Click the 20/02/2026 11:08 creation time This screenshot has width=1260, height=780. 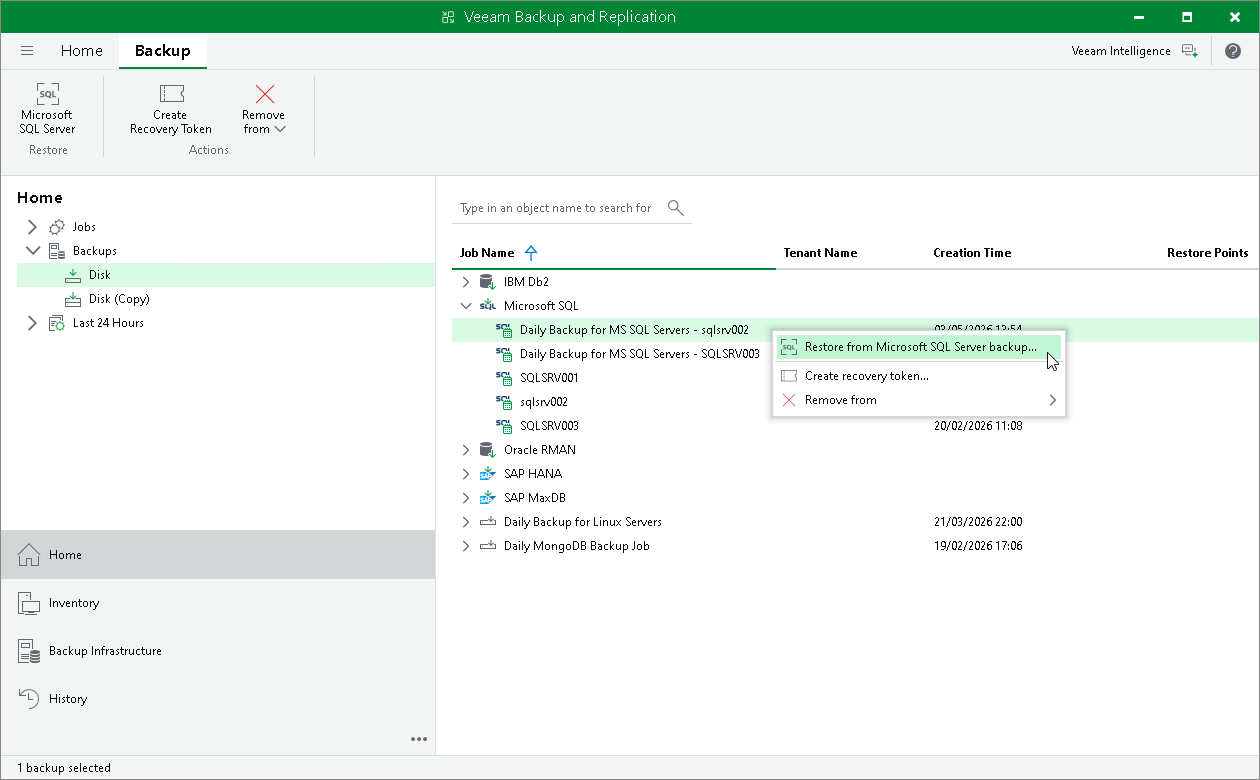tap(978, 426)
